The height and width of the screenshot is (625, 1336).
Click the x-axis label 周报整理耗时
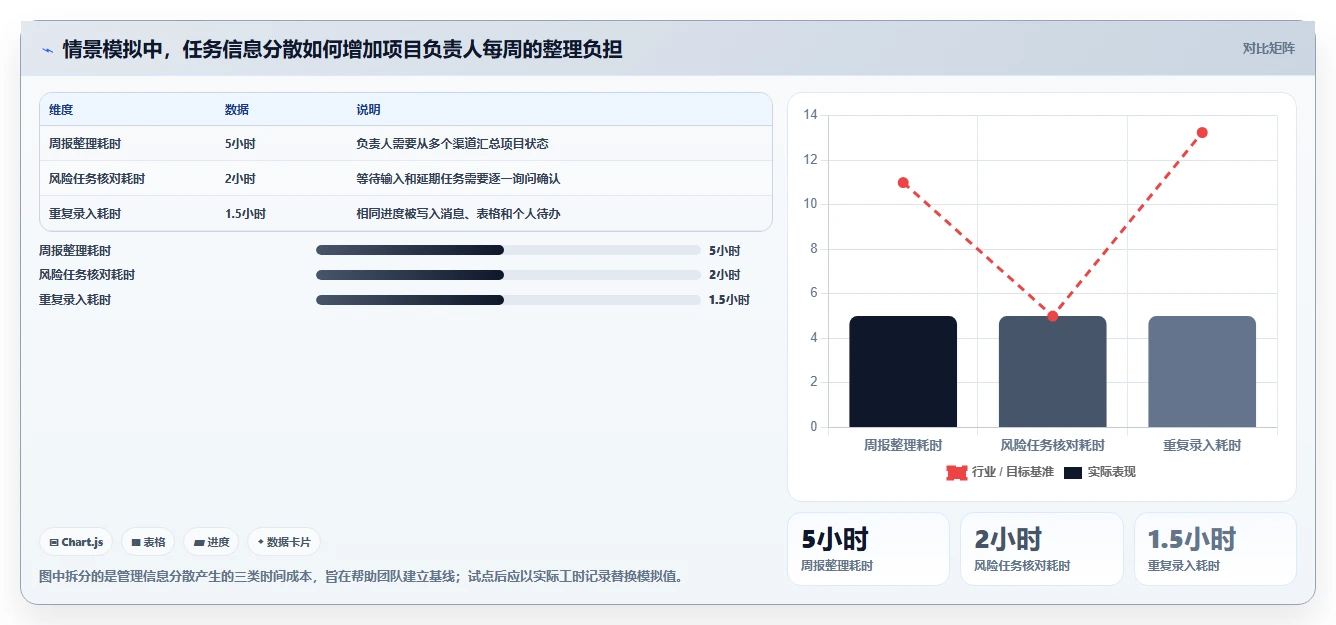pyautogui.click(x=903, y=445)
